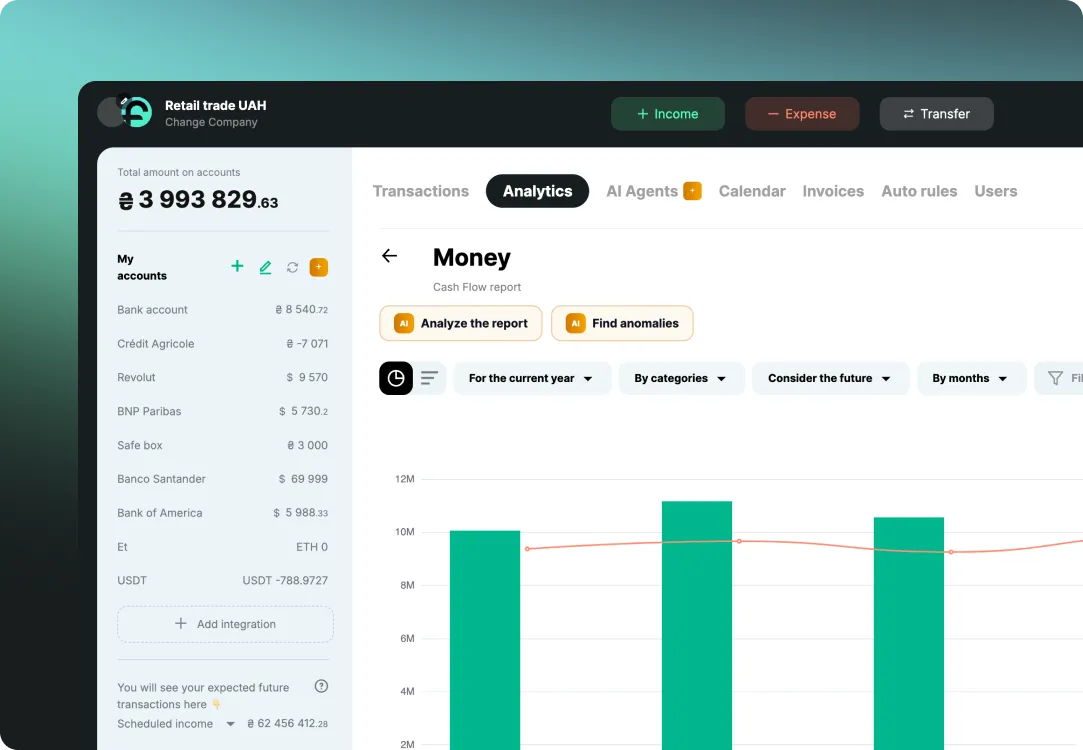Image resolution: width=1083 pixels, height=750 pixels.
Task: Add a new account with green plus icon
Action: [x=237, y=267]
